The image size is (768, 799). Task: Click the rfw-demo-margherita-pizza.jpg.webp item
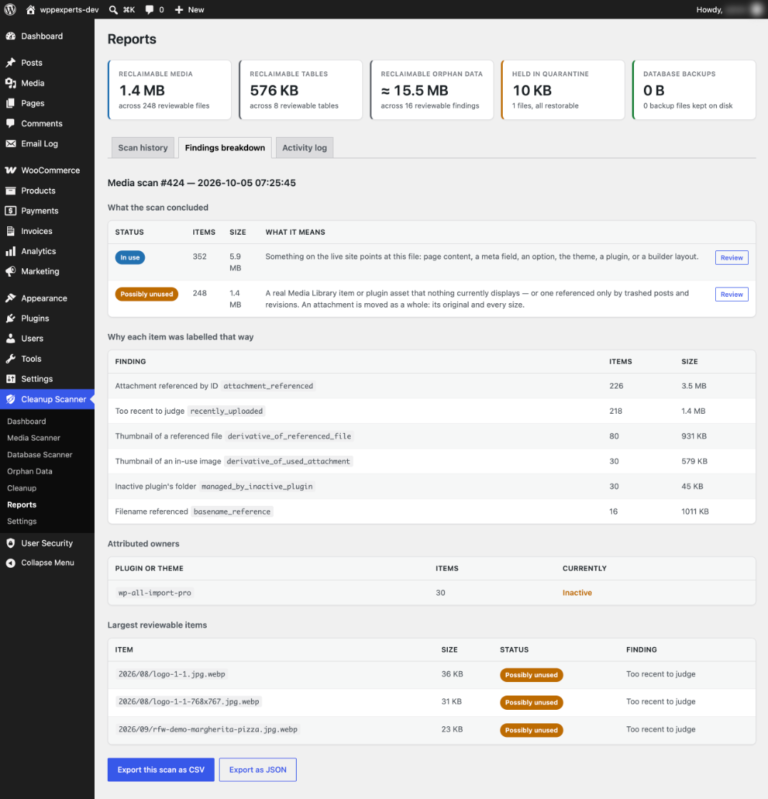207,729
